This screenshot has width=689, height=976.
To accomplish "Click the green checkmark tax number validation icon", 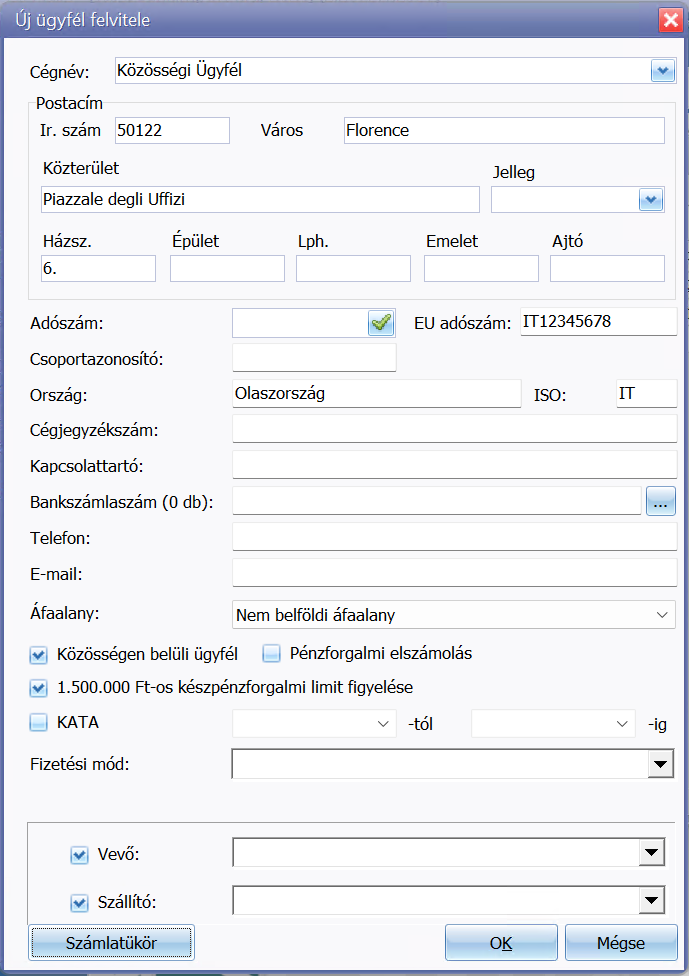I will click(381, 322).
